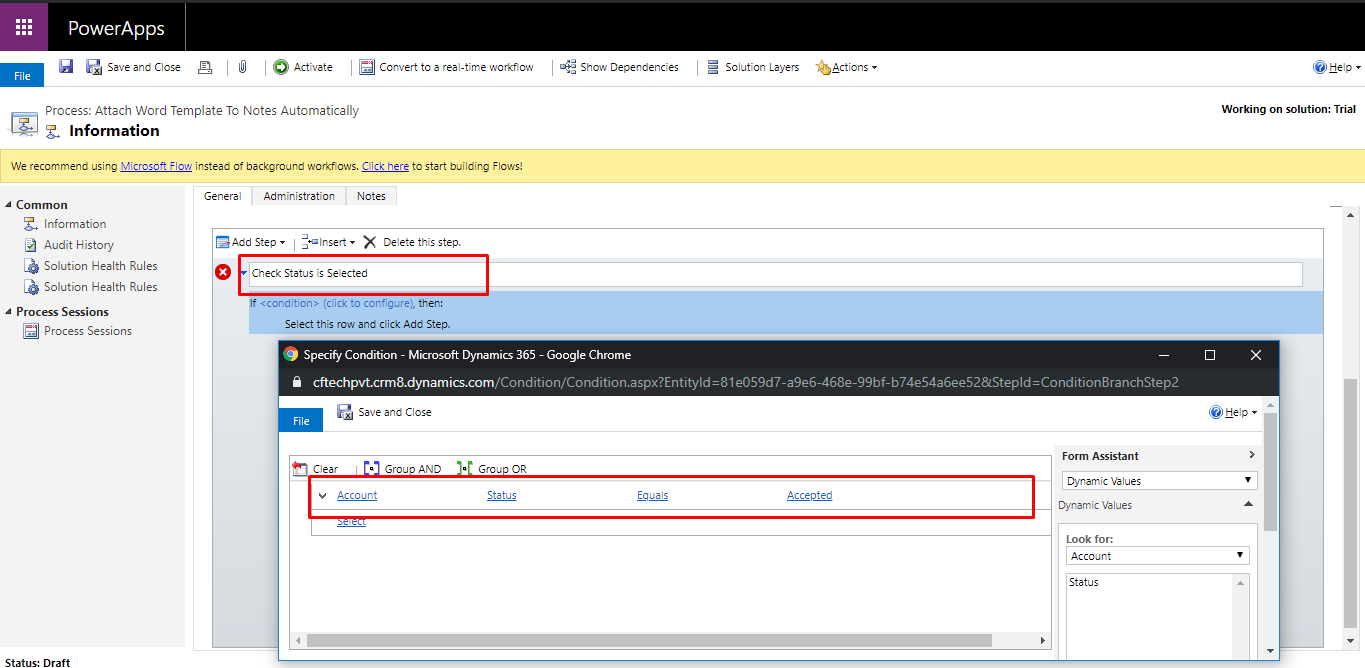The width and height of the screenshot is (1365, 668).
Task: Open the 'Look for' Account dropdown
Action: coord(1157,556)
